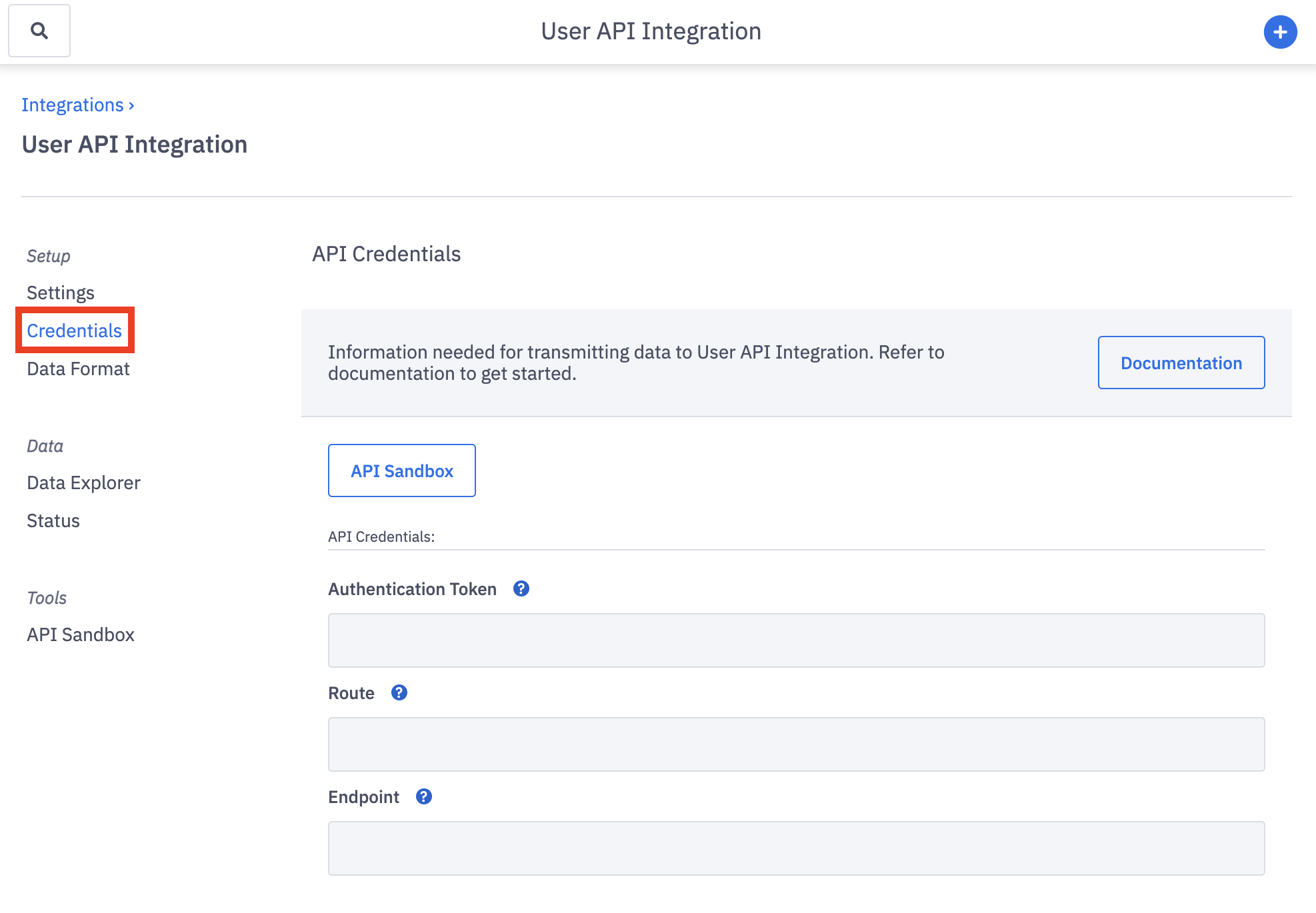
Task: Click the Documentation button
Action: tap(1181, 363)
